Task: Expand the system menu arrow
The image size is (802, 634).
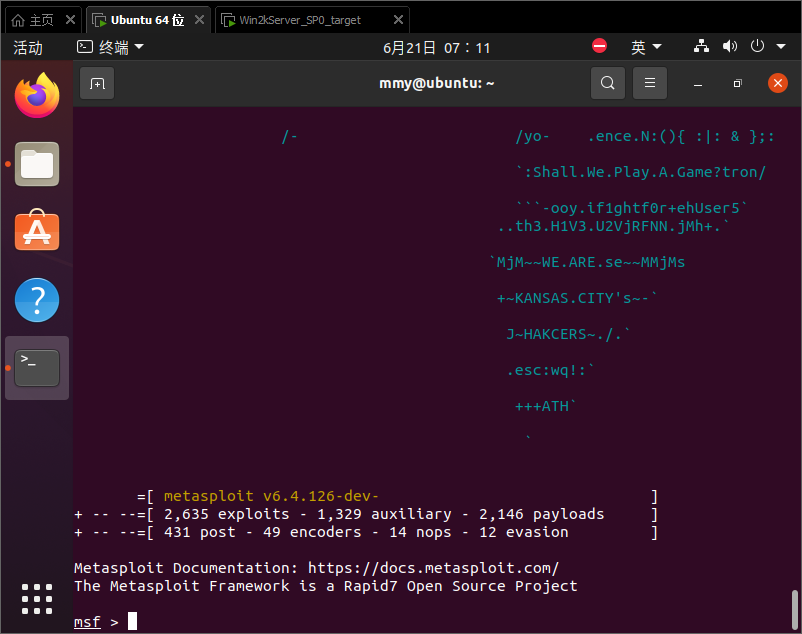Action: pos(781,47)
